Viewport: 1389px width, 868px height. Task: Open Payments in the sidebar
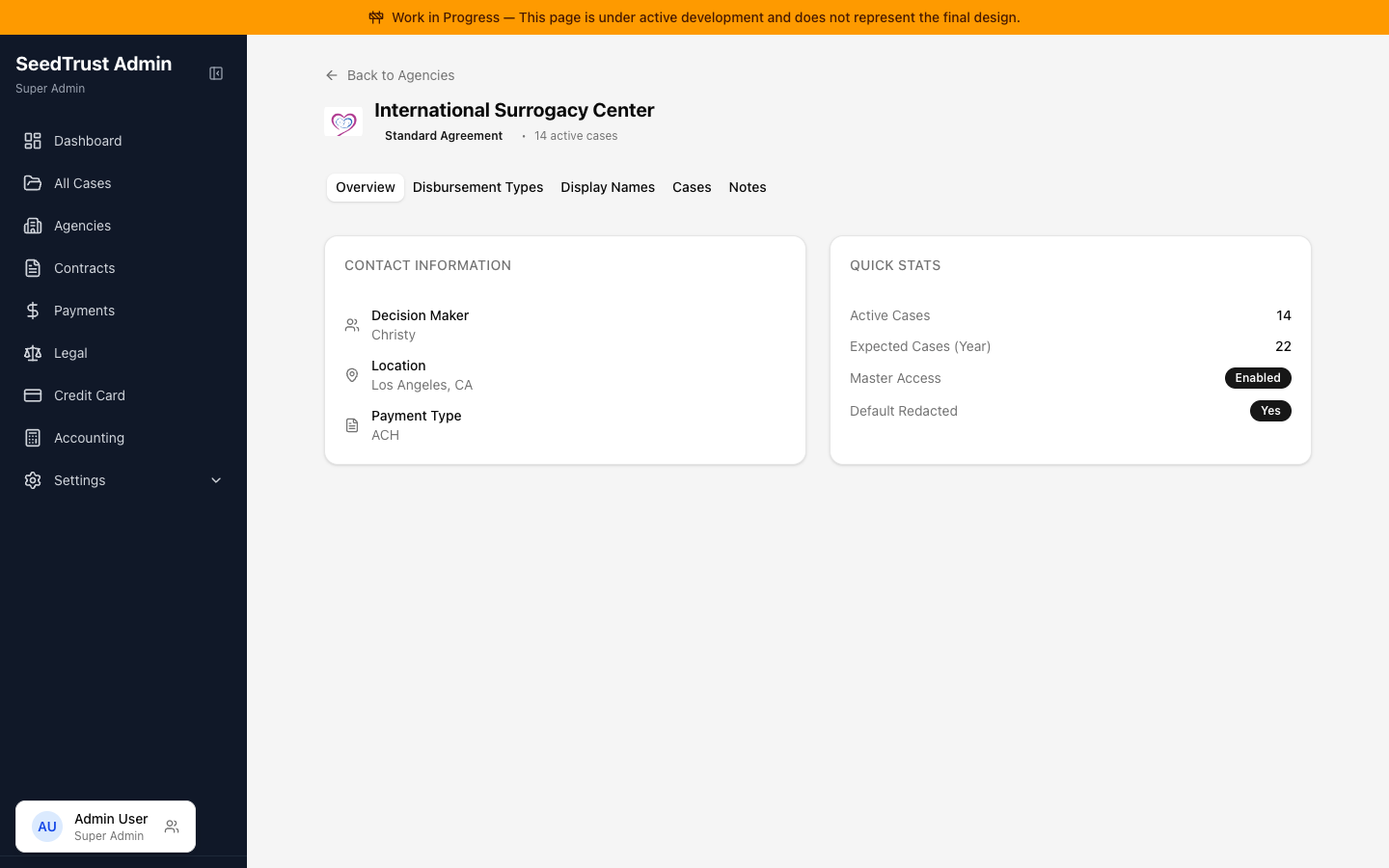[123, 311]
